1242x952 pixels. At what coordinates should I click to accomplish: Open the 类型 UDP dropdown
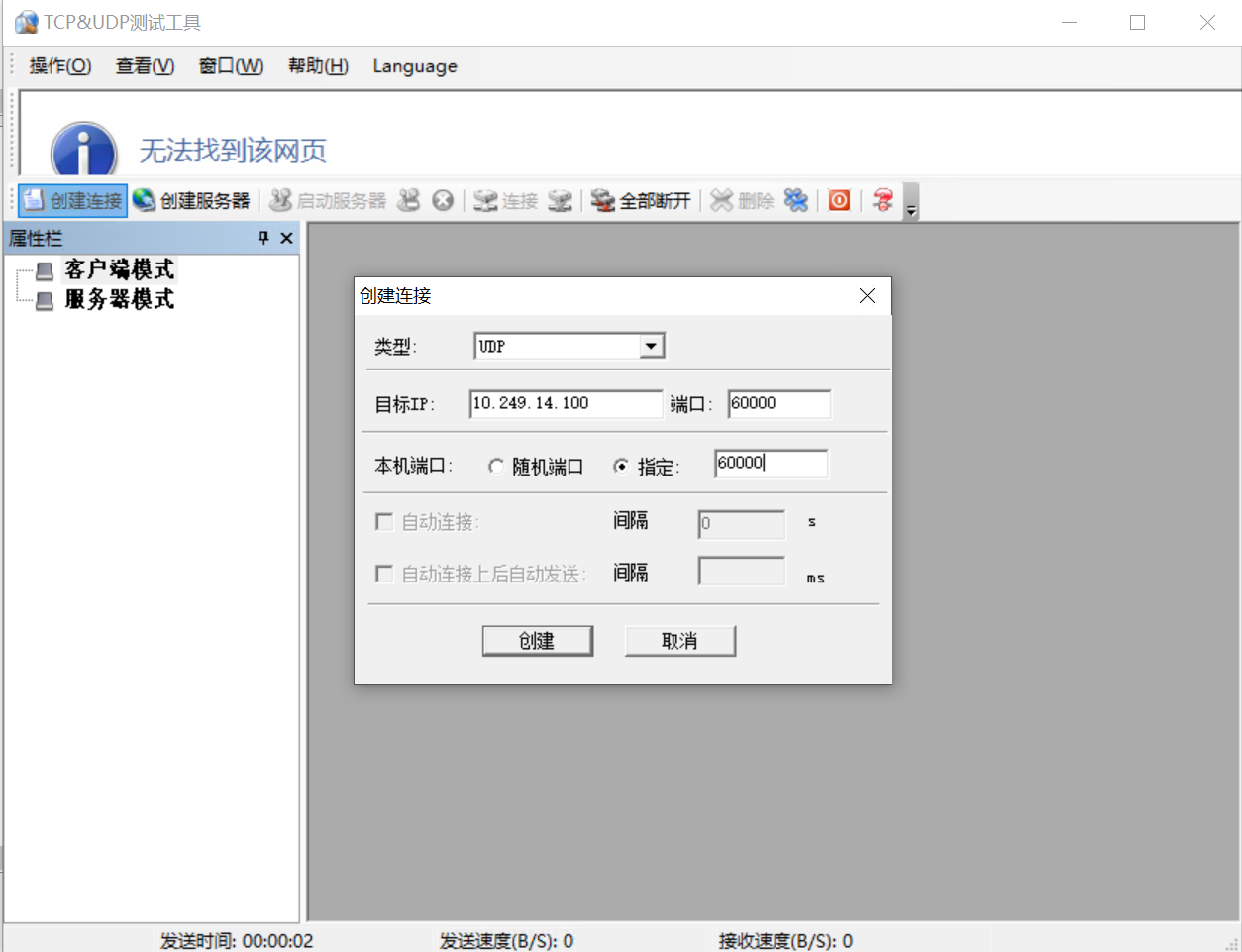[x=652, y=346]
